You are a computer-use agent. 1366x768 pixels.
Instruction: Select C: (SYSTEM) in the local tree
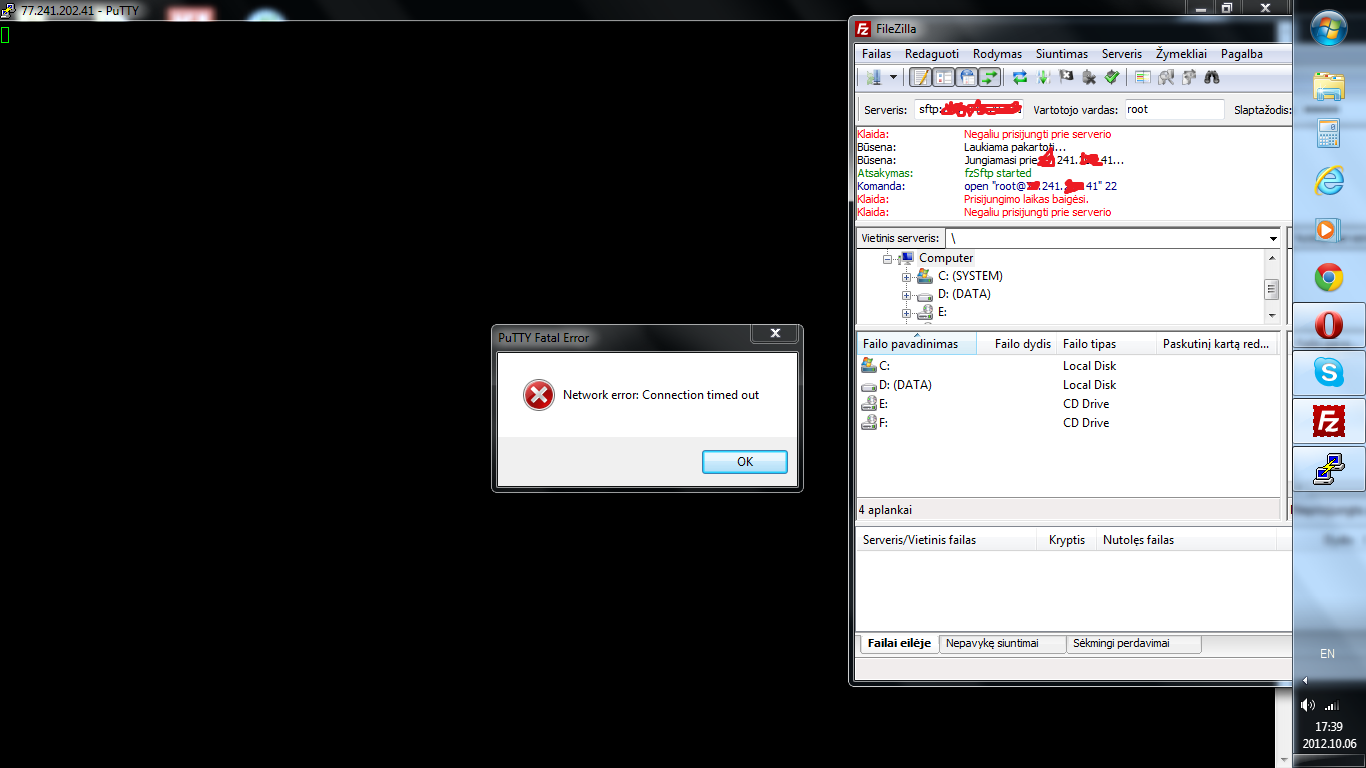click(970, 276)
